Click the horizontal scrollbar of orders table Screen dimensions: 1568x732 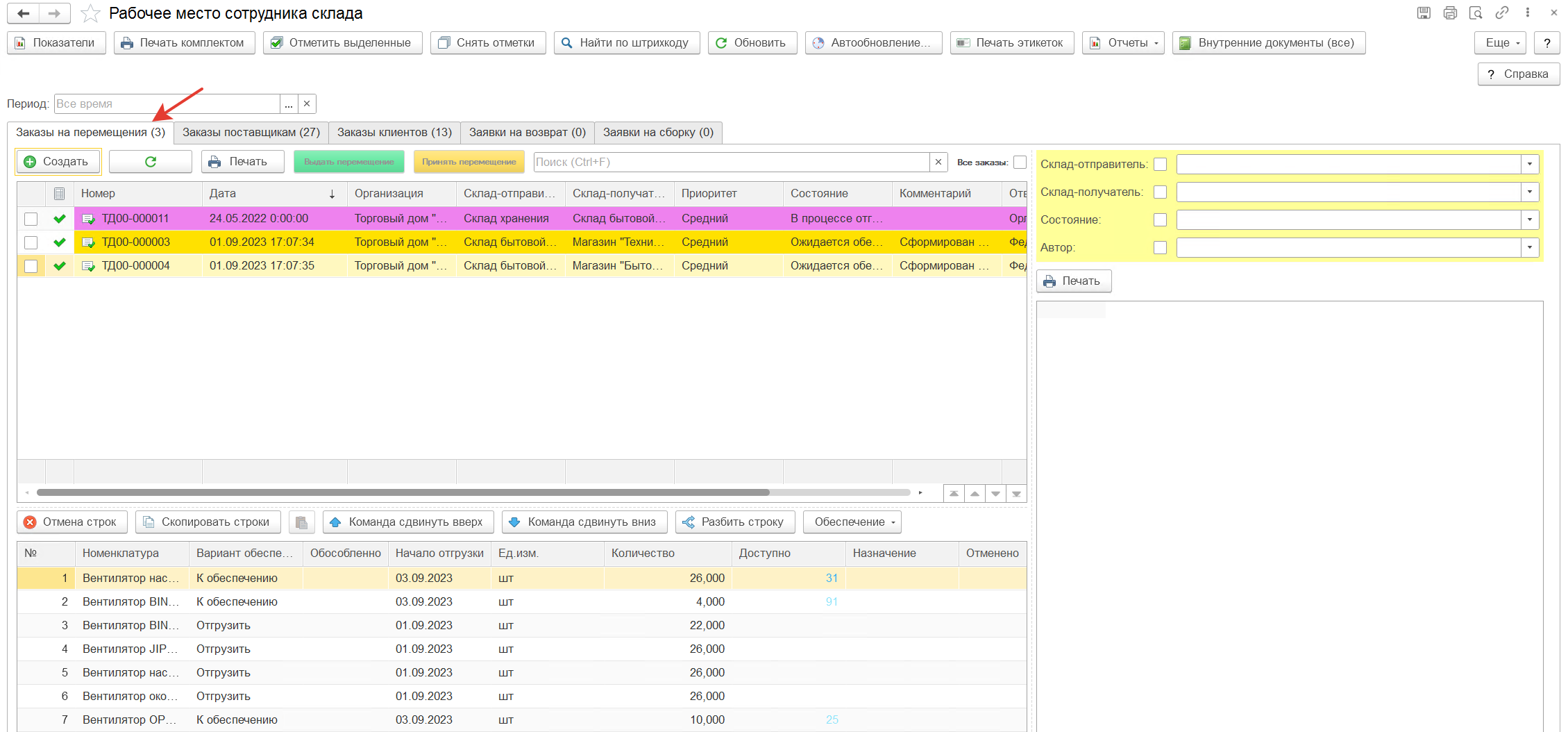click(x=403, y=493)
